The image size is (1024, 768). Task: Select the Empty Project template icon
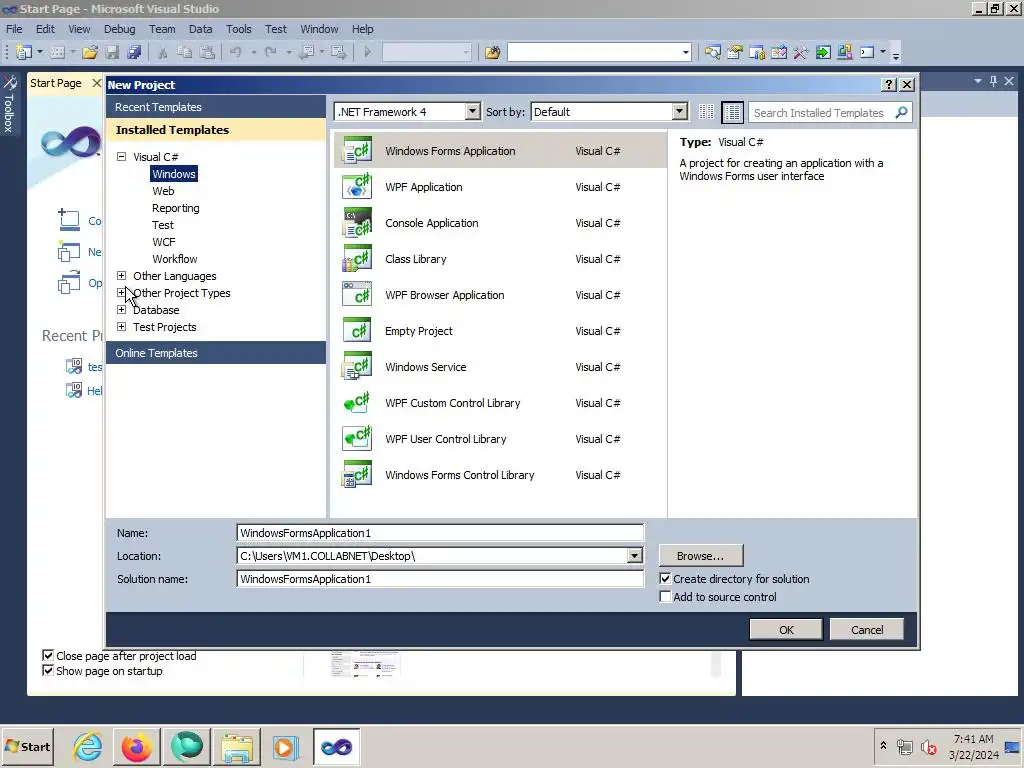(x=357, y=330)
